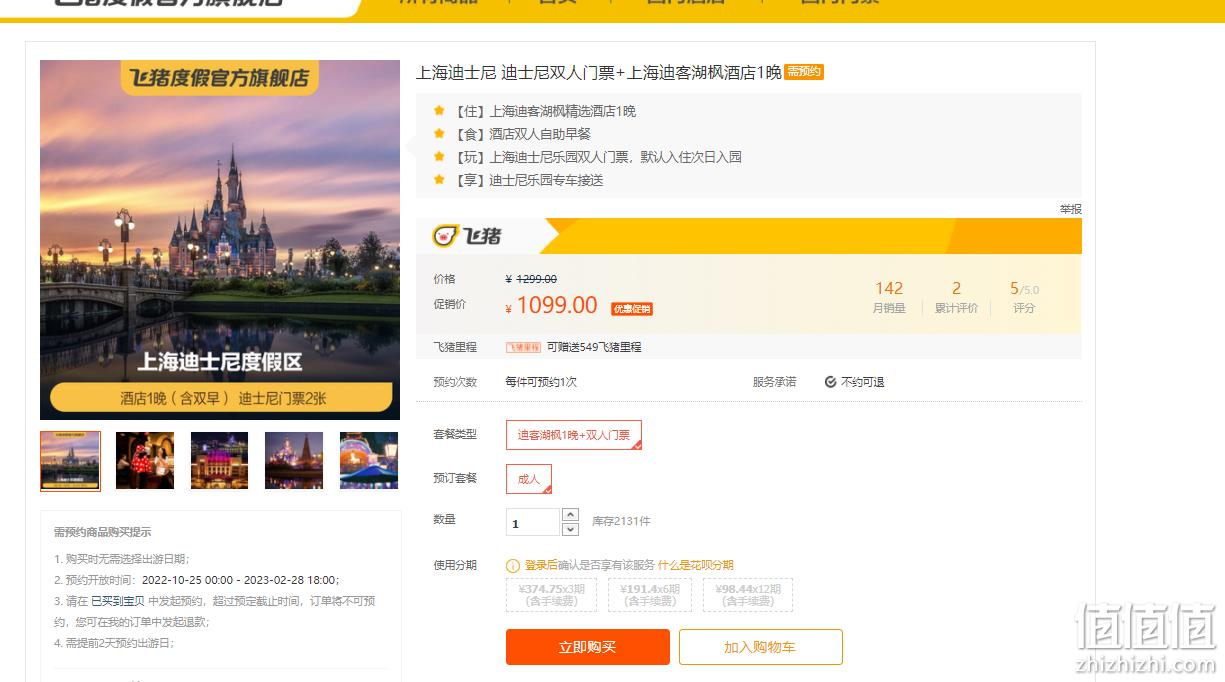This screenshot has height=682, width=1225.
Task: Select the 成人 booking option
Action: (529, 479)
